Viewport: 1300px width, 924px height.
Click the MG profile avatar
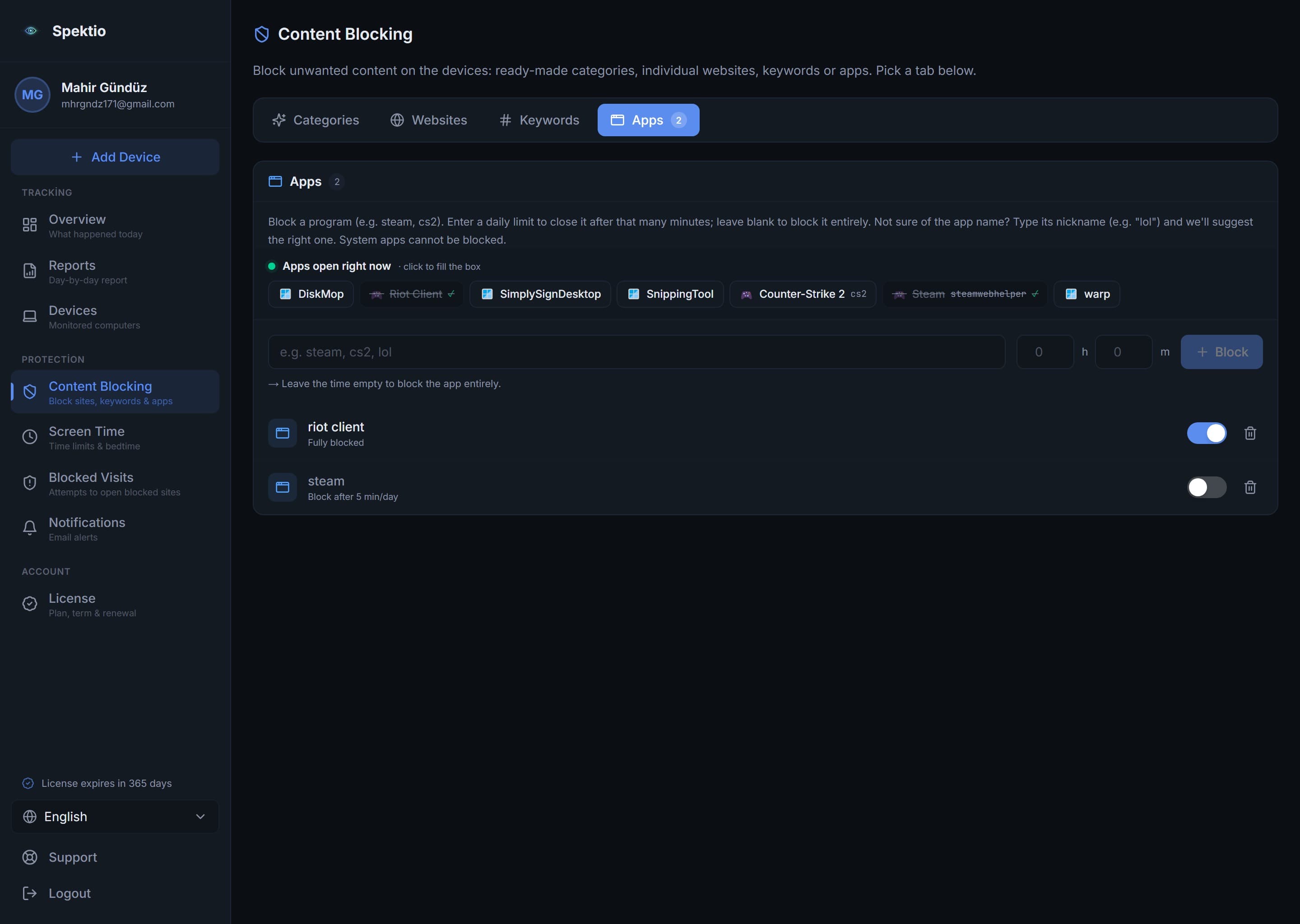(32, 94)
